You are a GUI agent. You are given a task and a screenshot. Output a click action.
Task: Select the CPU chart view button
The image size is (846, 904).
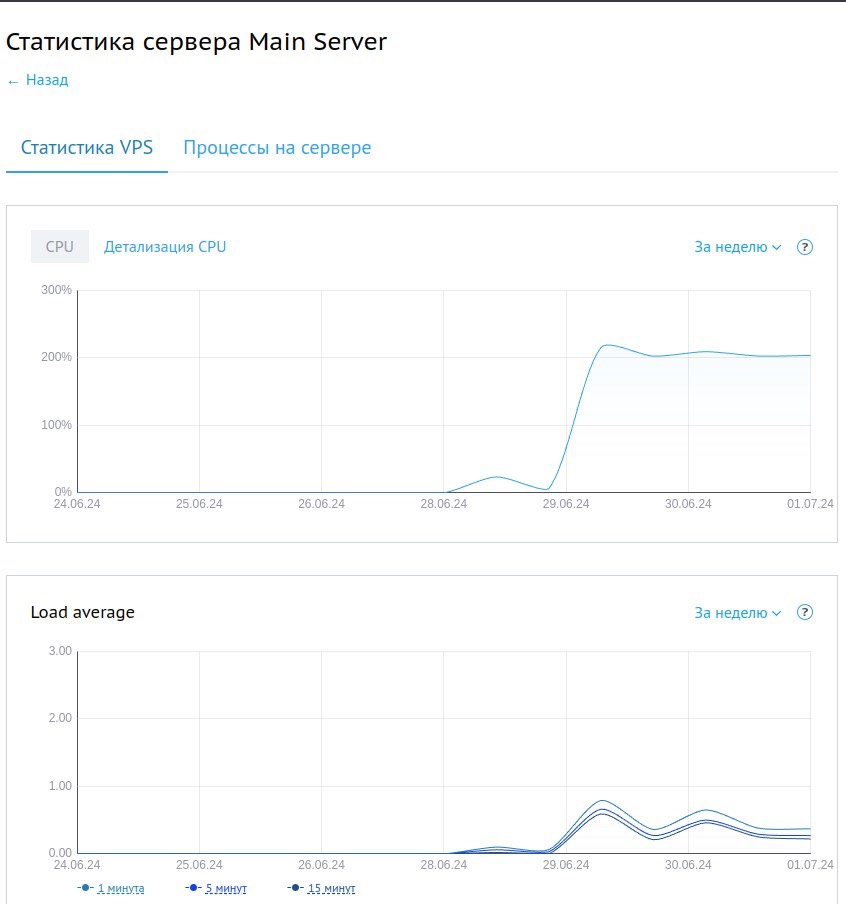coord(60,246)
